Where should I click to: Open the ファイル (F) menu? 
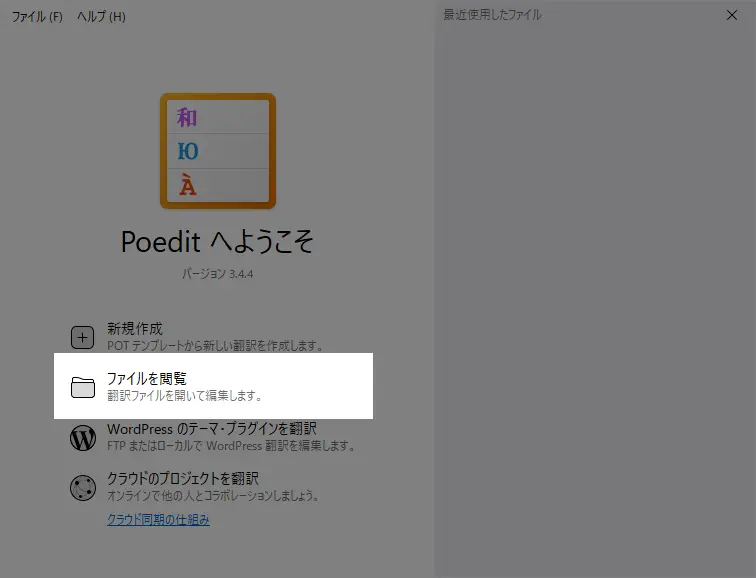pyautogui.click(x=37, y=17)
